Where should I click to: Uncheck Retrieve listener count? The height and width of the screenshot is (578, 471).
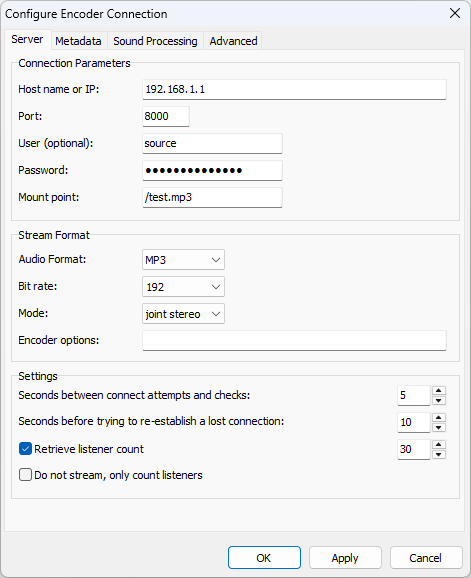coord(25,449)
